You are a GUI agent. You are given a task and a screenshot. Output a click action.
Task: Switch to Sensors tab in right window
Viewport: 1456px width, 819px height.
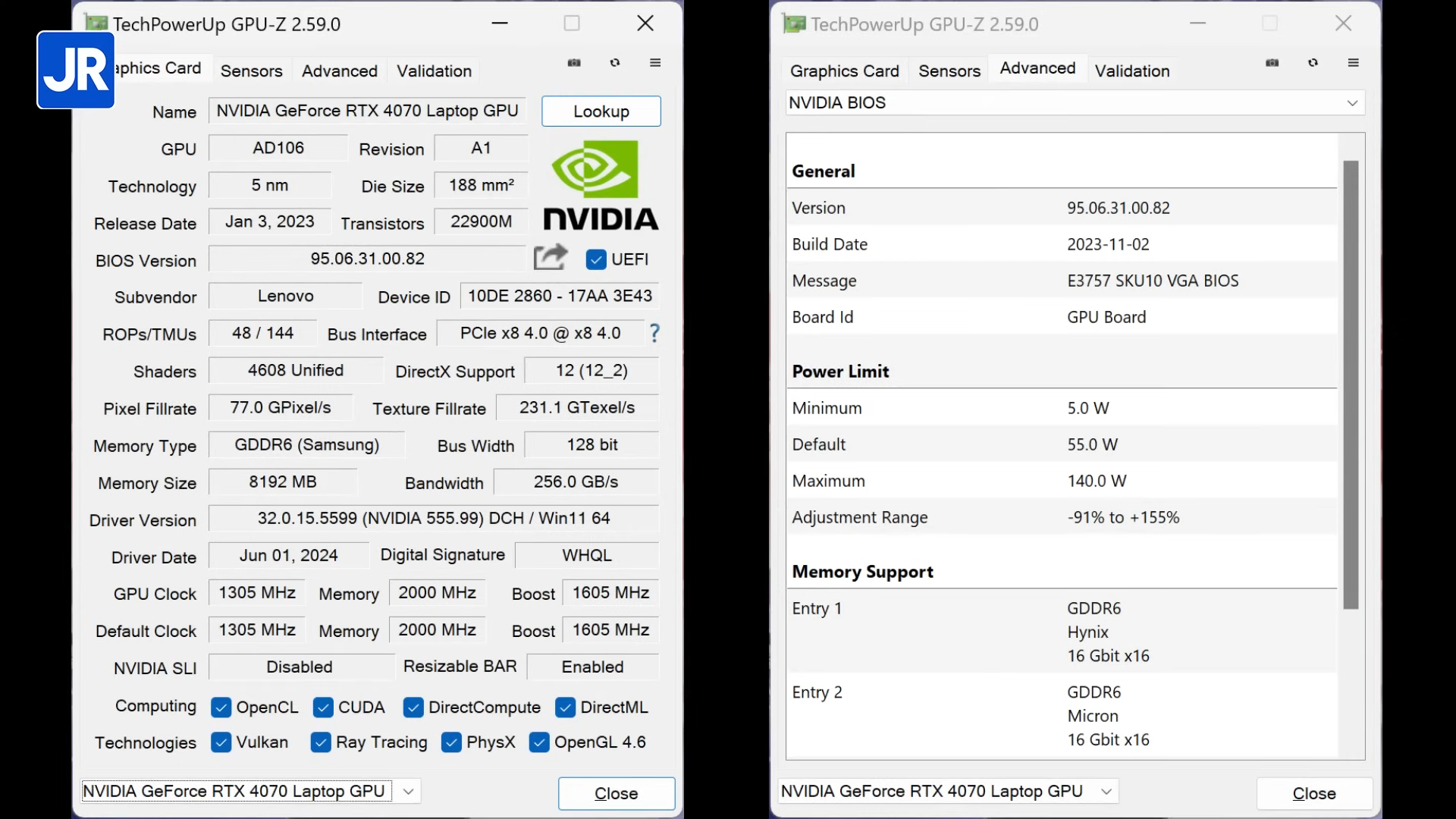(x=949, y=71)
